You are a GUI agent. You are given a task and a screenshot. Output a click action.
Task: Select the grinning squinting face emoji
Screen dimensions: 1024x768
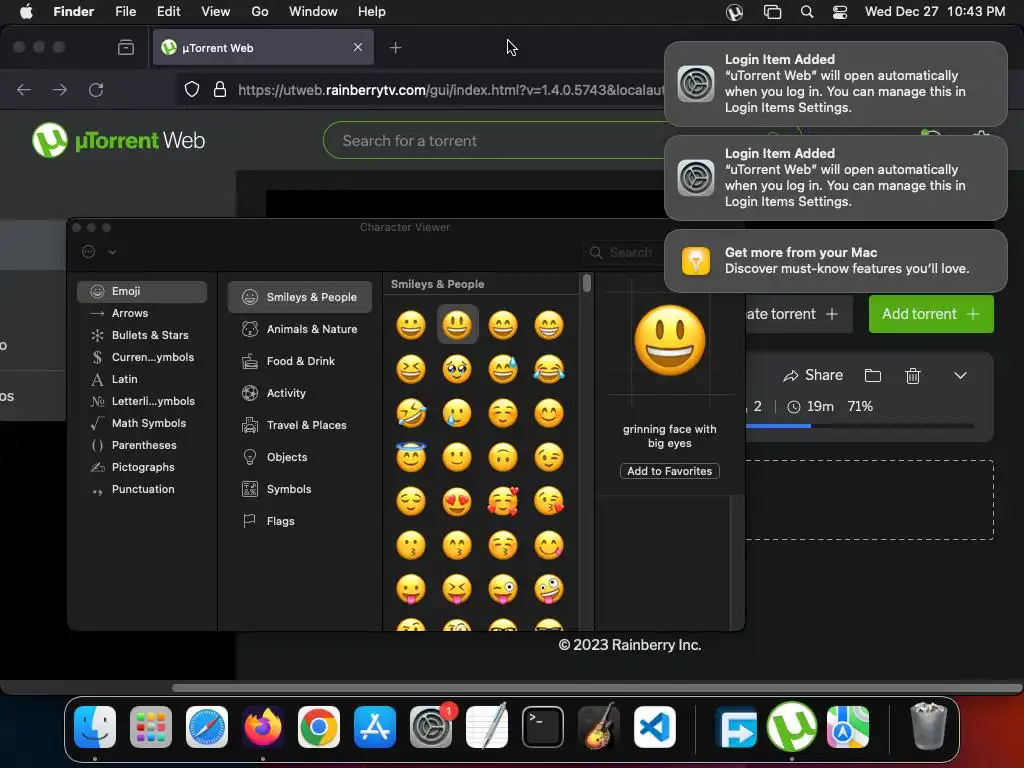click(411, 369)
